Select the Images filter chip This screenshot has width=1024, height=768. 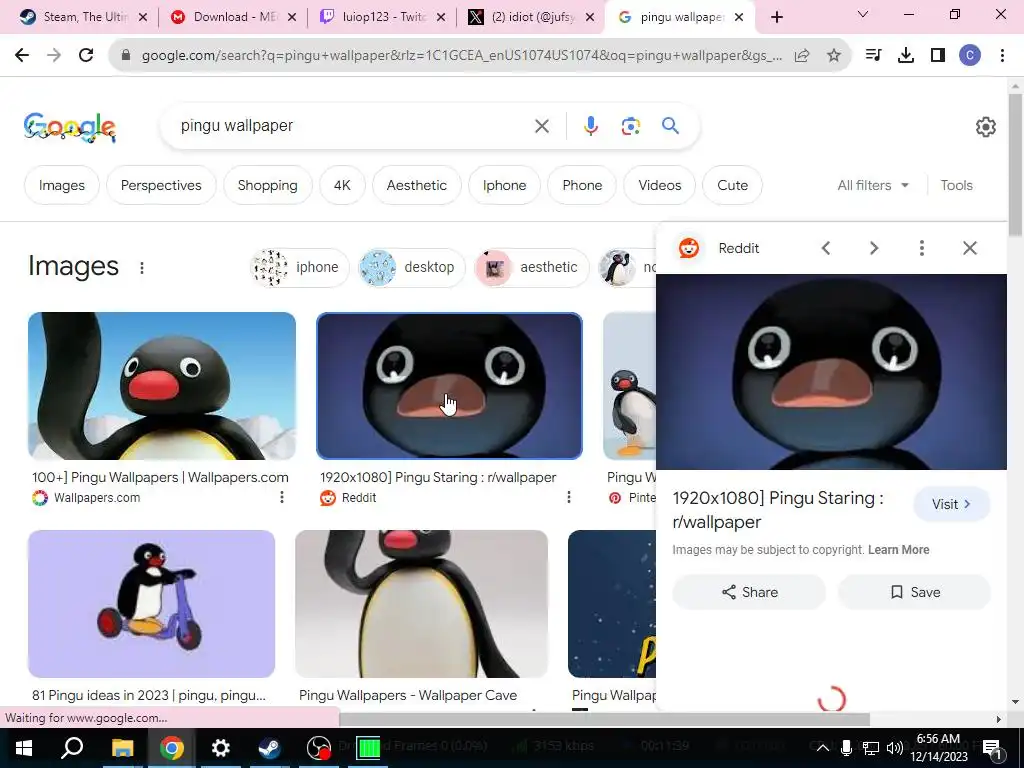pyautogui.click(x=62, y=185)
